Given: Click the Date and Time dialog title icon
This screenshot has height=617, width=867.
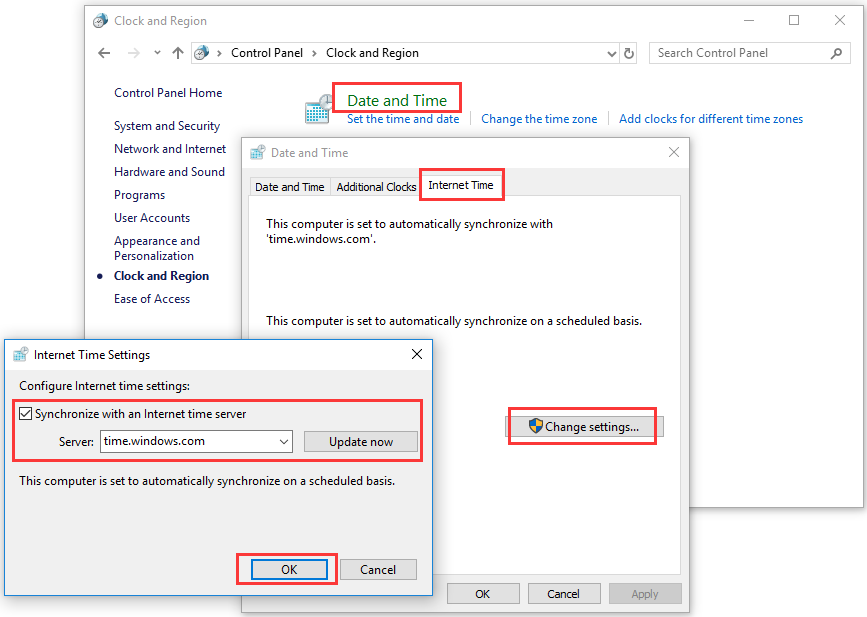Looking at the screenshot, I should pyautogui.click(x=258, y=152).
